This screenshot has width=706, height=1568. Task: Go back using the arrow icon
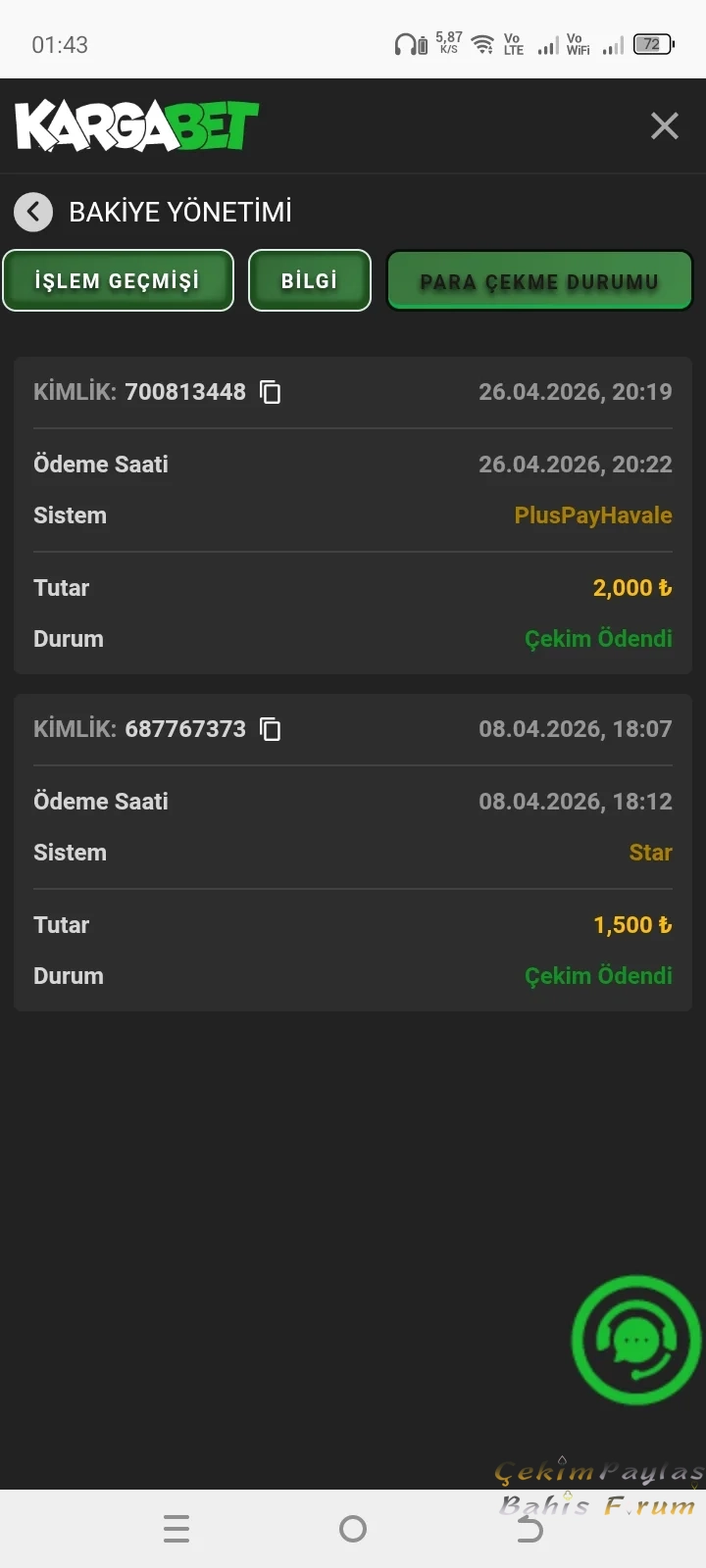pos(33,212)
